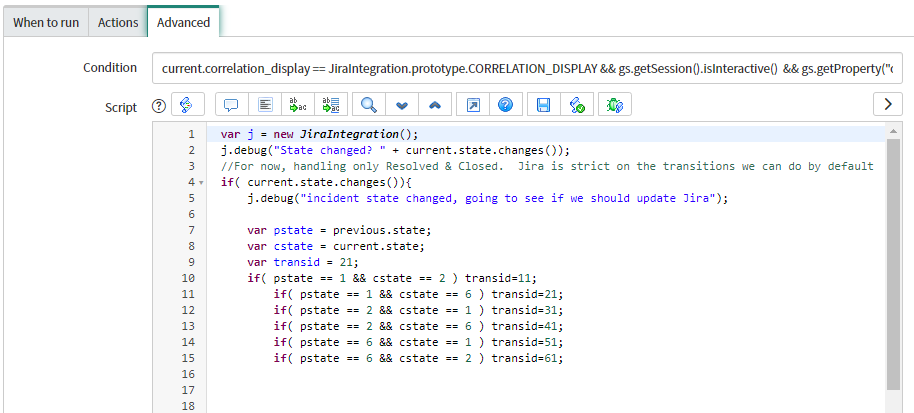Screen dimensions: 914x413
Task: Click the line setting transid=31
Action: coord(419,310)
